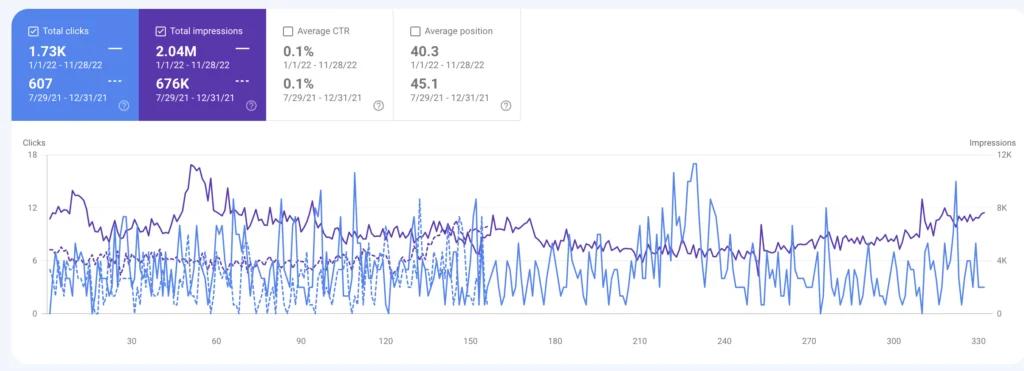Click the solid line legend in Total clicks card

coord(115,48)
